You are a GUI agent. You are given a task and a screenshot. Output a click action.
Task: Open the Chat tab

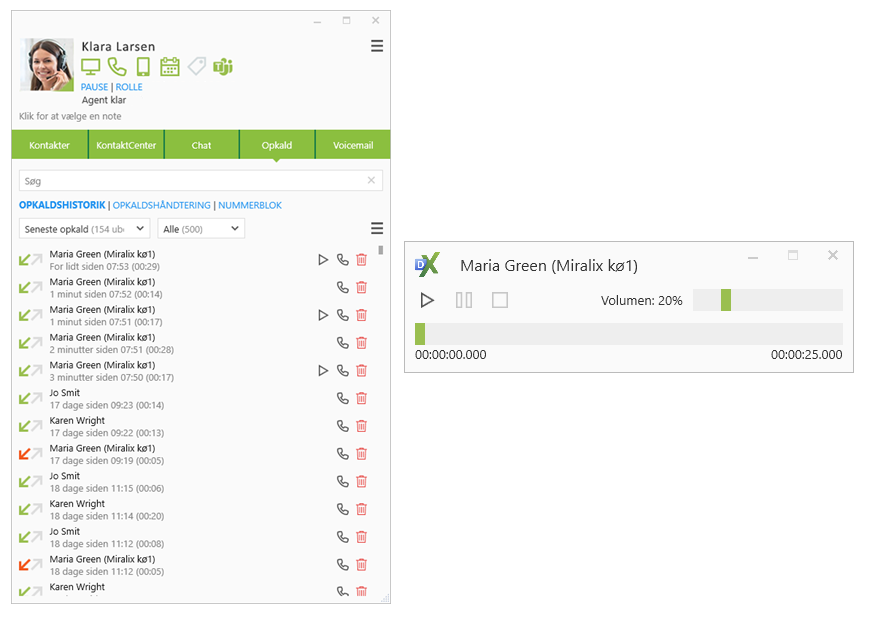click(x=201, y=145)
